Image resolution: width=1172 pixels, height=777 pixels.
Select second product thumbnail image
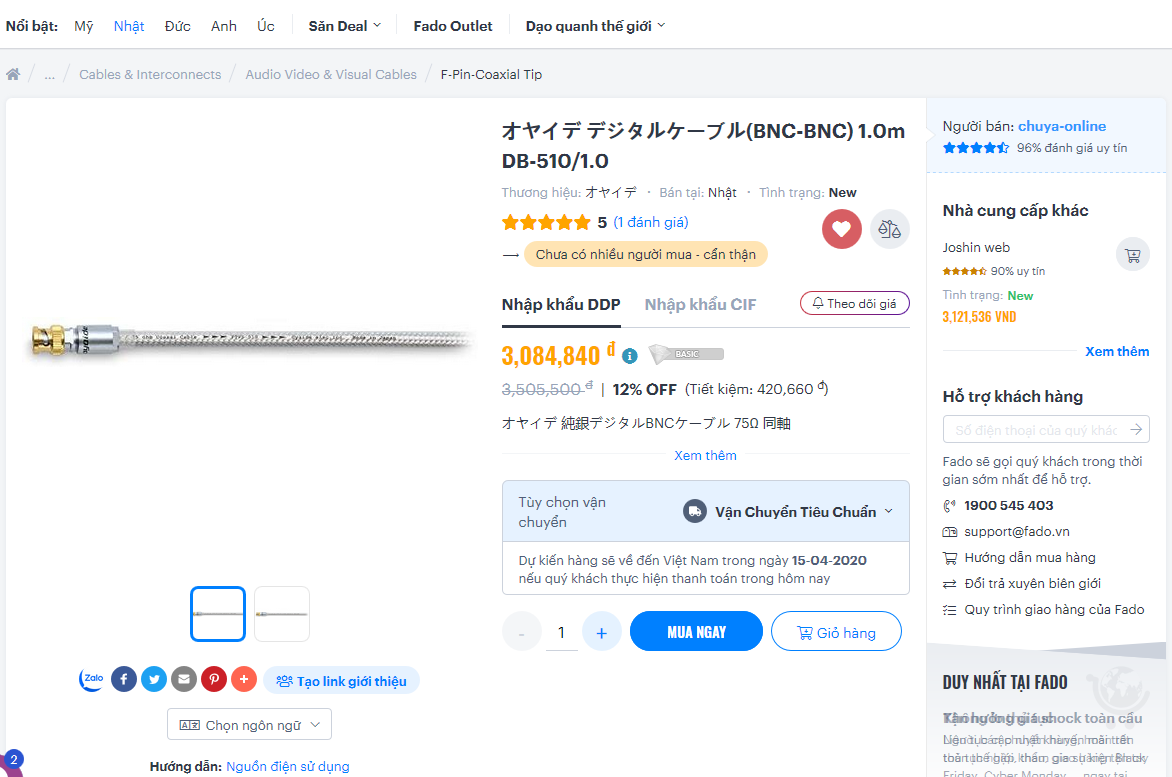coord(282,614)
